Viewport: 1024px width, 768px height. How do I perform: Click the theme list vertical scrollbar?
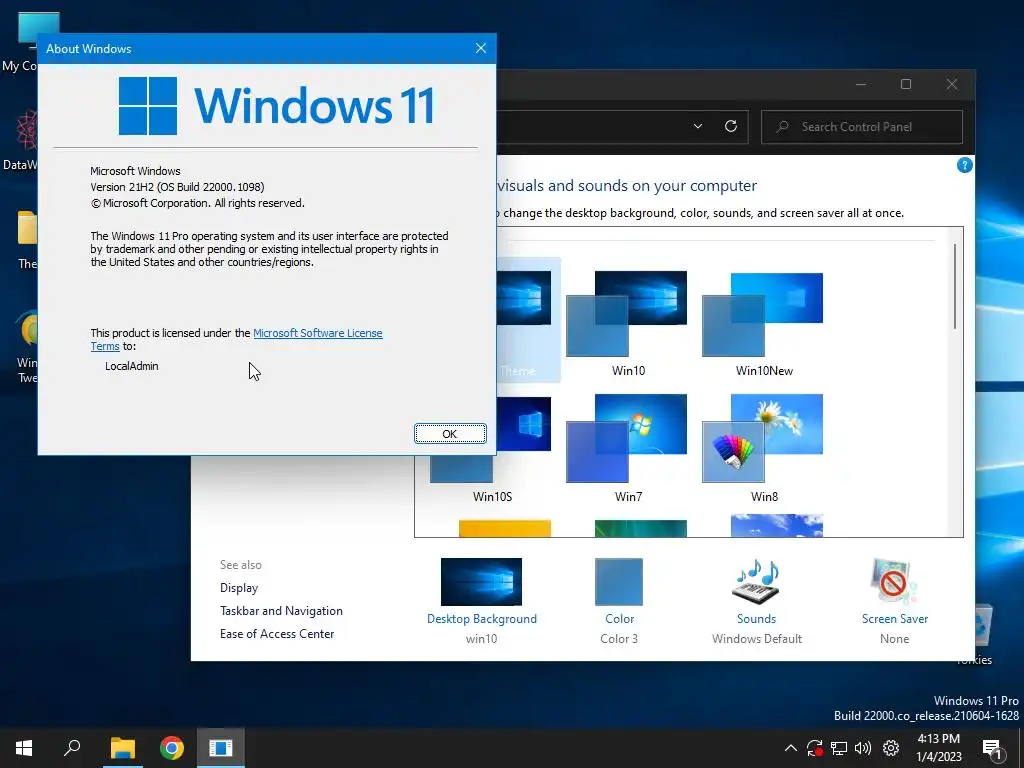pyautogui.click(x=955, y=286)
